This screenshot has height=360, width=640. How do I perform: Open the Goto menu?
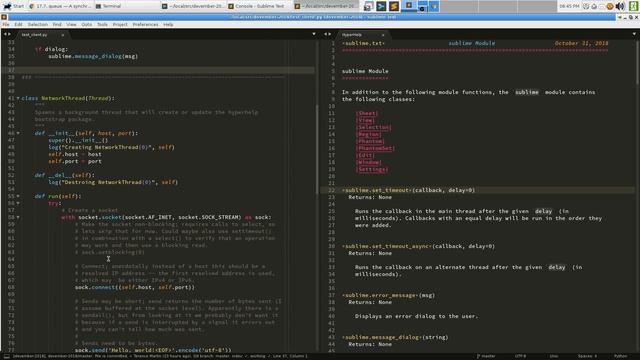tap(87, 24)
